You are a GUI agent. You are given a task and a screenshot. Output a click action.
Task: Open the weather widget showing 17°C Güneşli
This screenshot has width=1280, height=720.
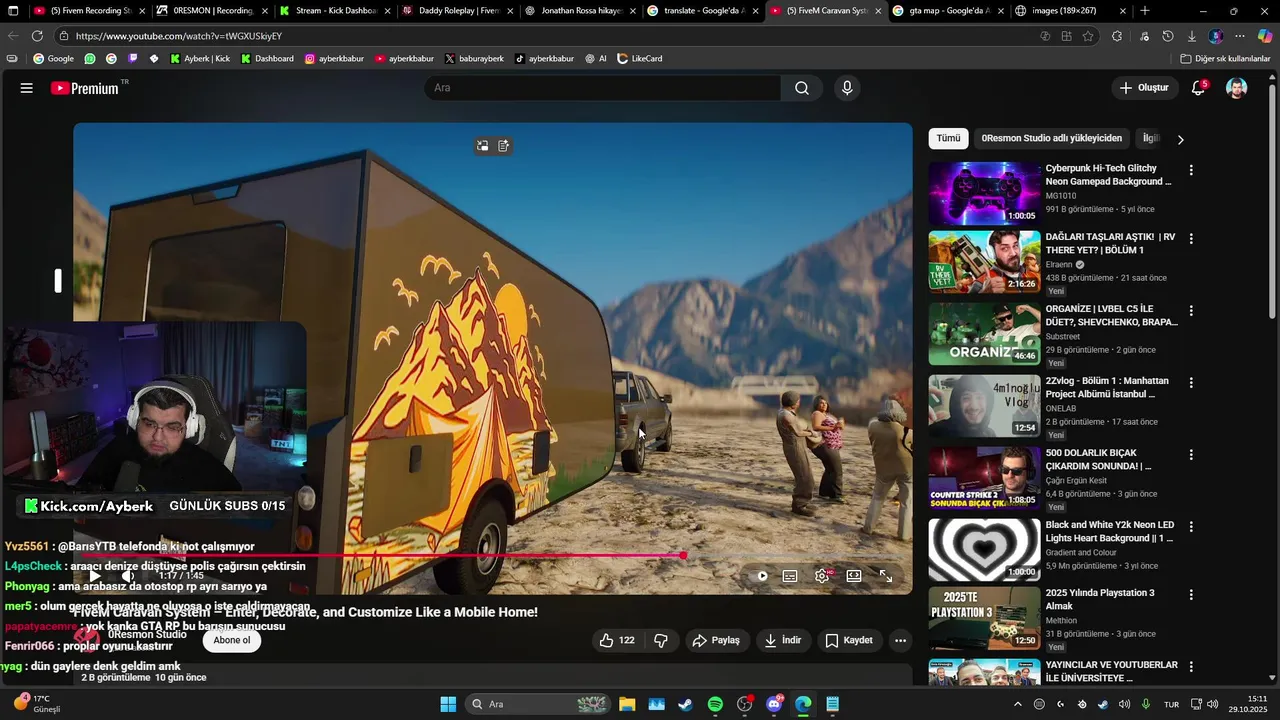click(38, 704)
